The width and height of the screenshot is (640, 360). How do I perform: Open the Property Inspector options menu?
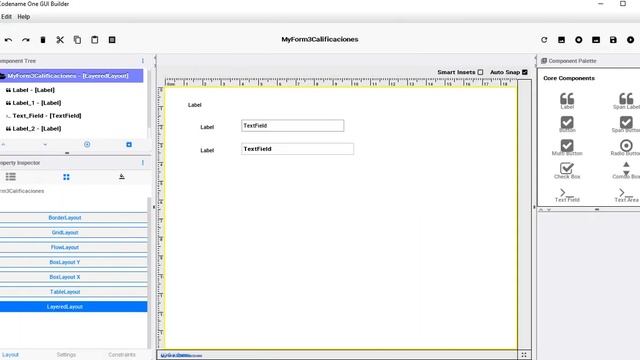pyautogui.click(x=143, y=163)
